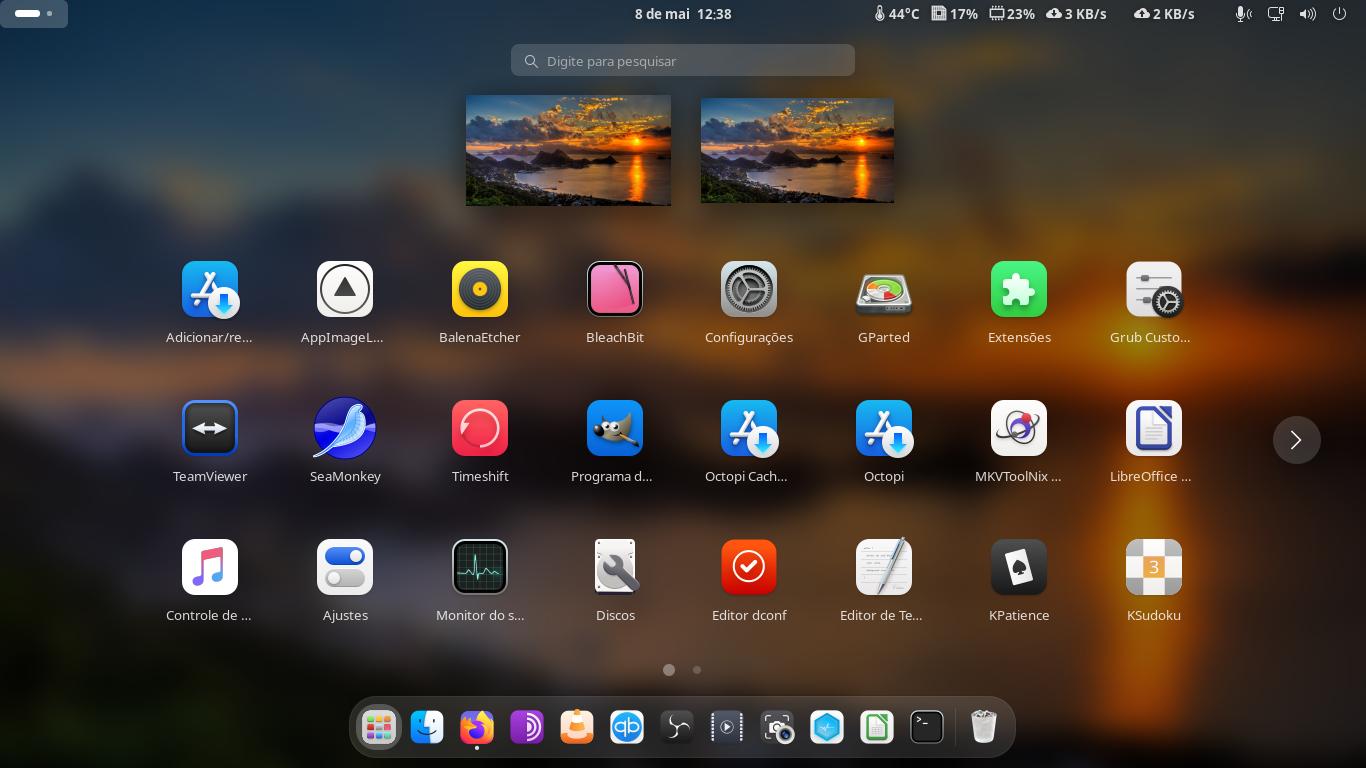Click the show applications dock button

click(379, 727)
